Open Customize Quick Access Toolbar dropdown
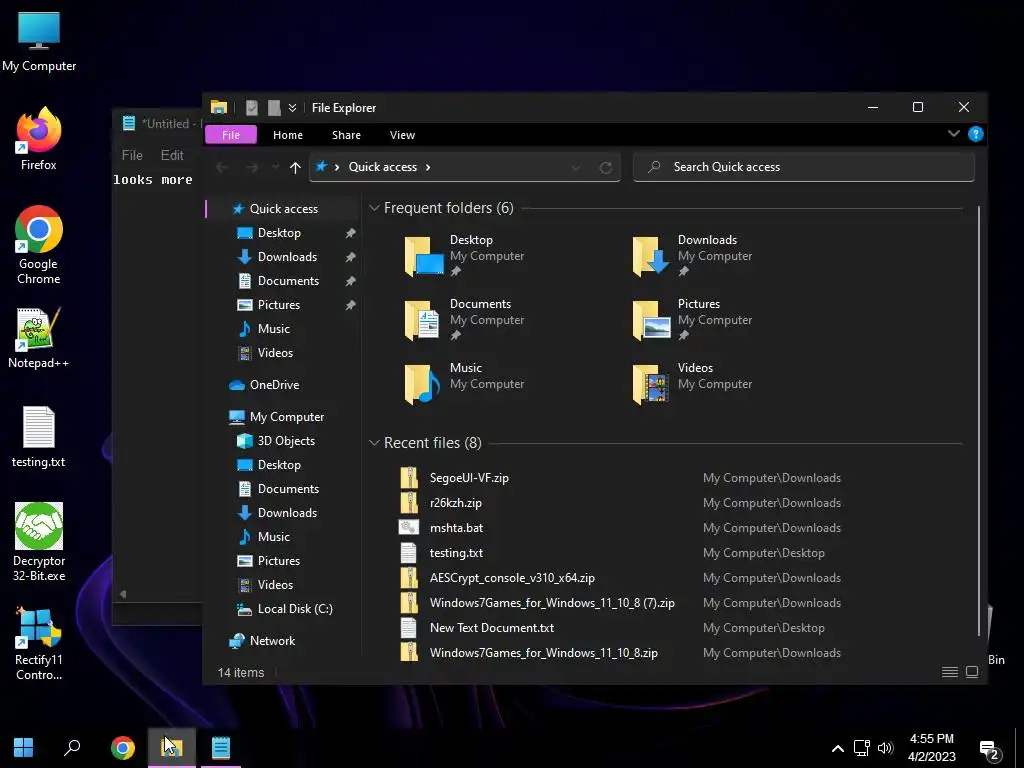 293,108
